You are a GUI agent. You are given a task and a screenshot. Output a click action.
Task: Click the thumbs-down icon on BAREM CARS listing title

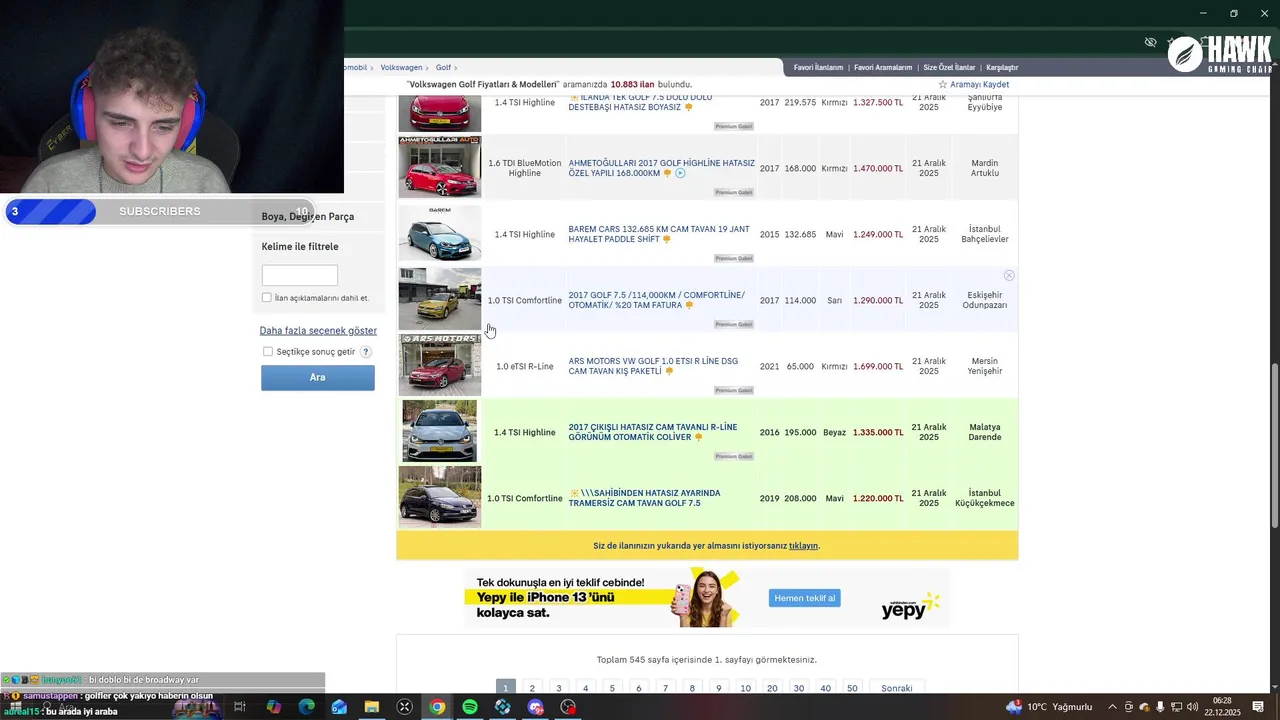point(667,239)
